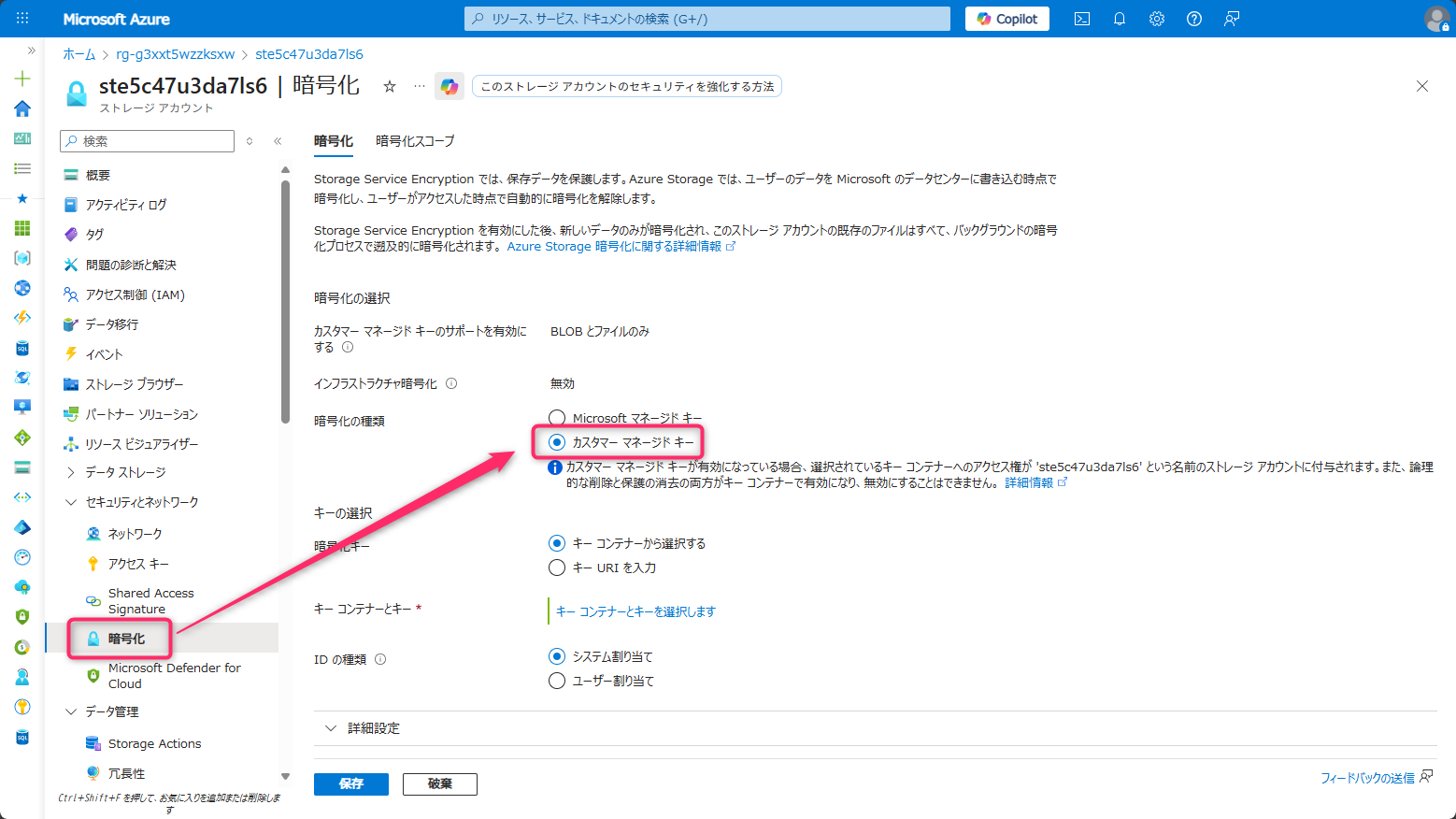The width and height of the screenshot is (1456, 819).
Task: Open the feedback icon in the top bar
Action: tap(1231, 18)
